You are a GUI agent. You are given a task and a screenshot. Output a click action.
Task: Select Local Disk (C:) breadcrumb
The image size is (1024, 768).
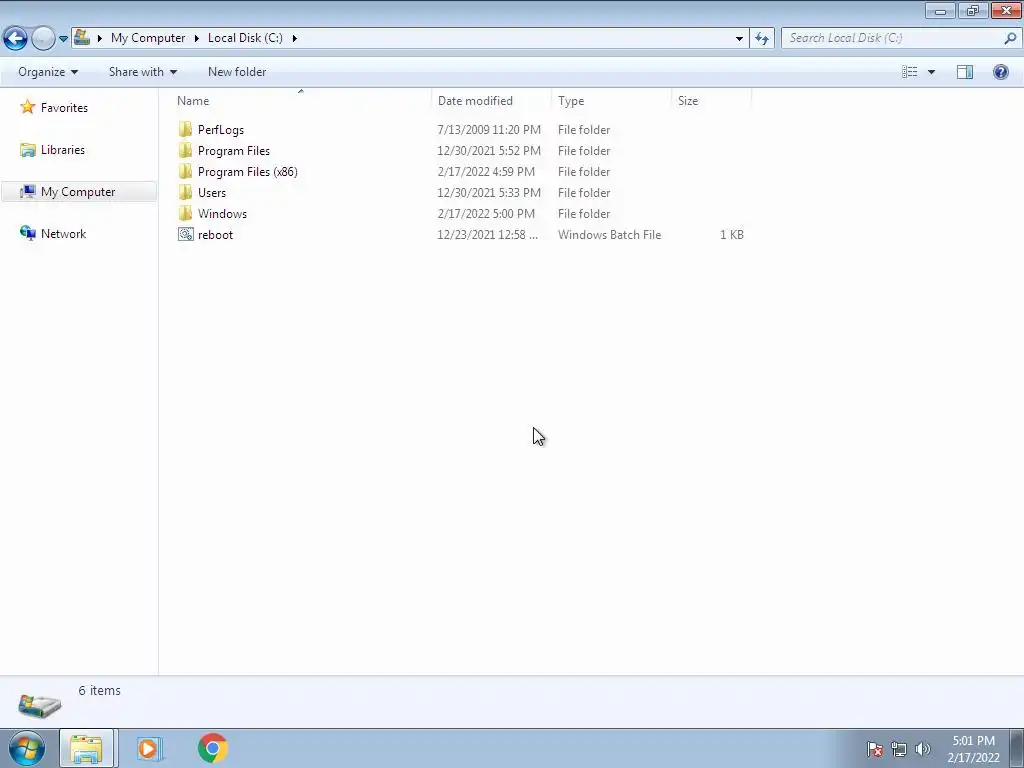245,38
